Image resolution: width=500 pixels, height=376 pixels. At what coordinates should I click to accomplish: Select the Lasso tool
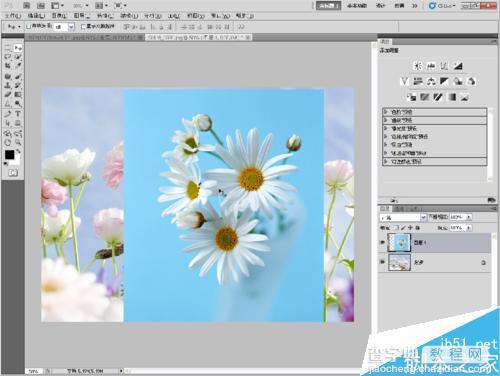coord(8,57)
